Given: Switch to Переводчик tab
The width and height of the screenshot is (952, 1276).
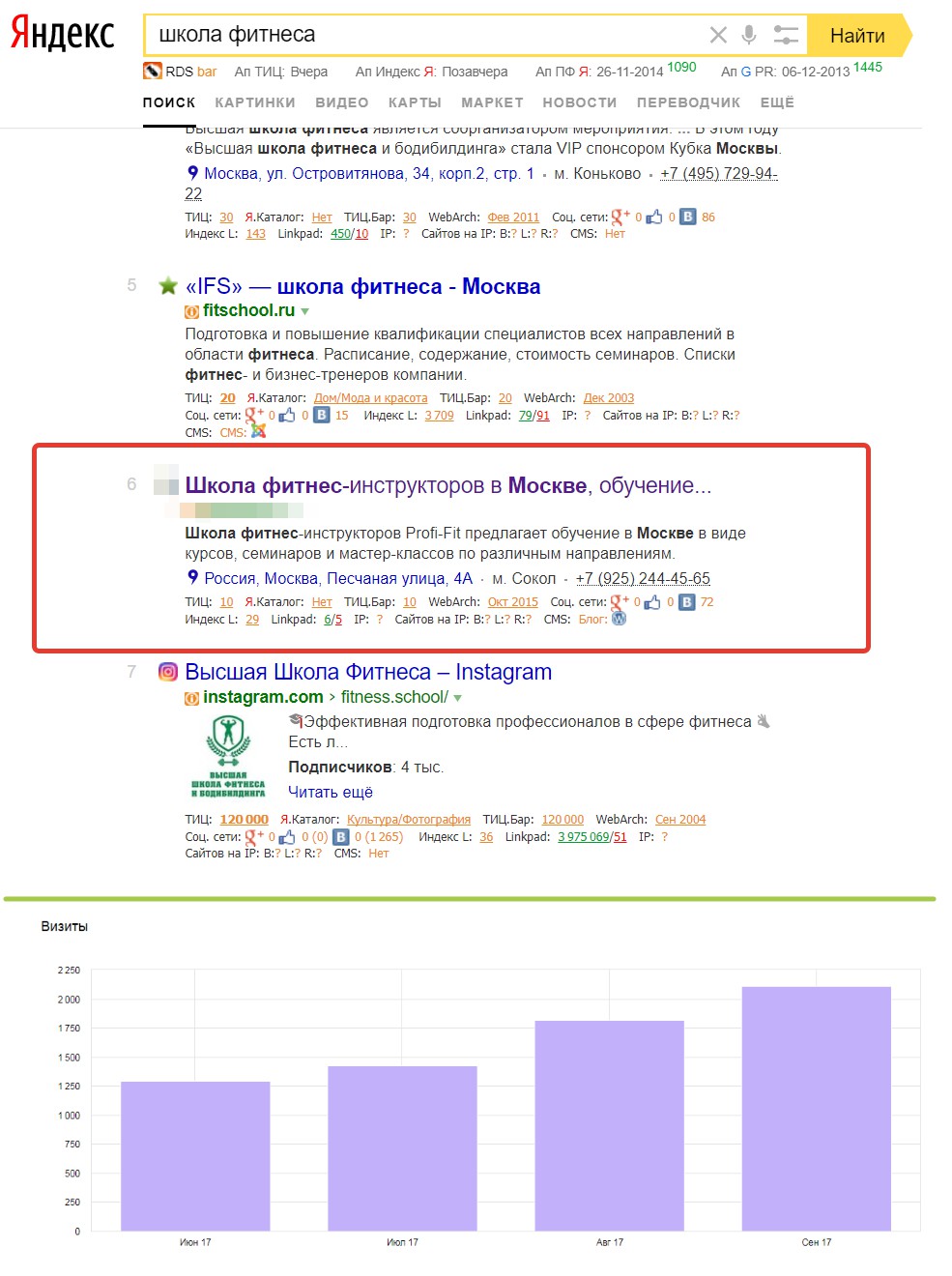Looking at the screenshot, I should (688, 102).
